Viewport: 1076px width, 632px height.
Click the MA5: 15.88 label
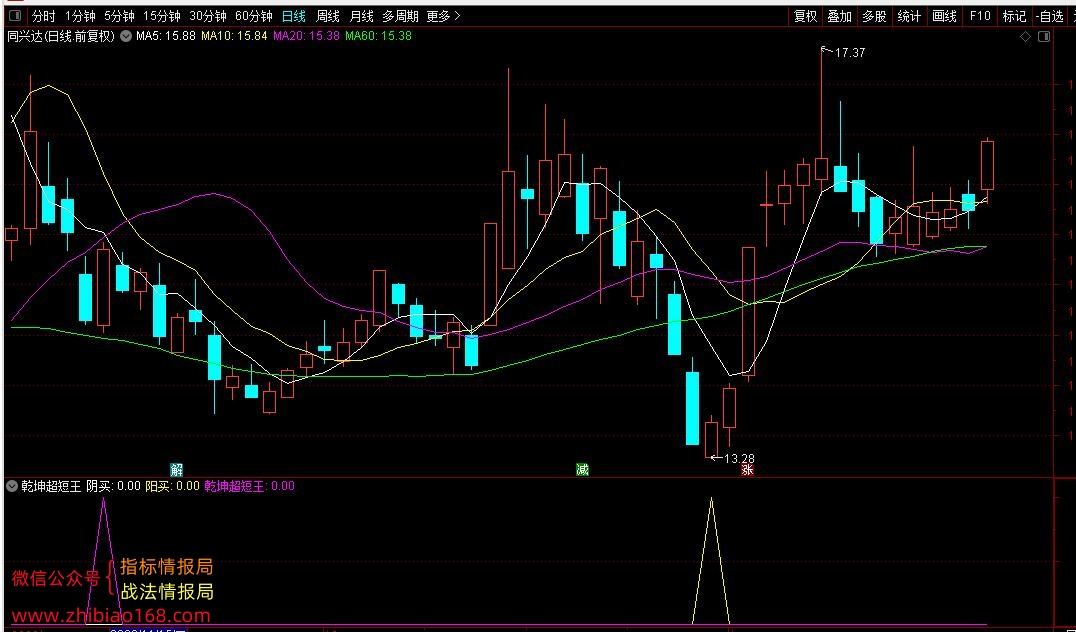click(165, 36)
